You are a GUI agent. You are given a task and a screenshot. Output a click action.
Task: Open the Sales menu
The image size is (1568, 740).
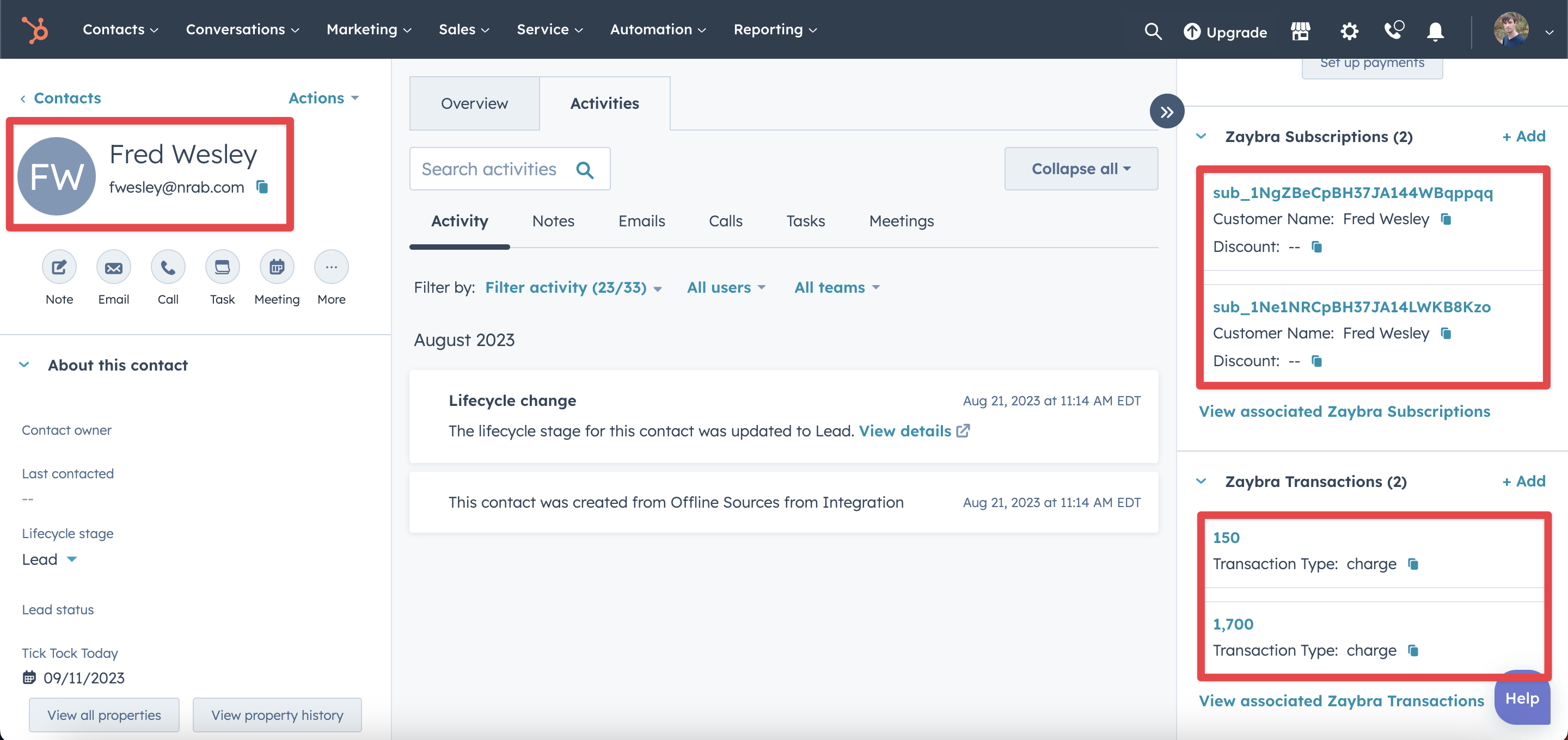coord(464,29)
